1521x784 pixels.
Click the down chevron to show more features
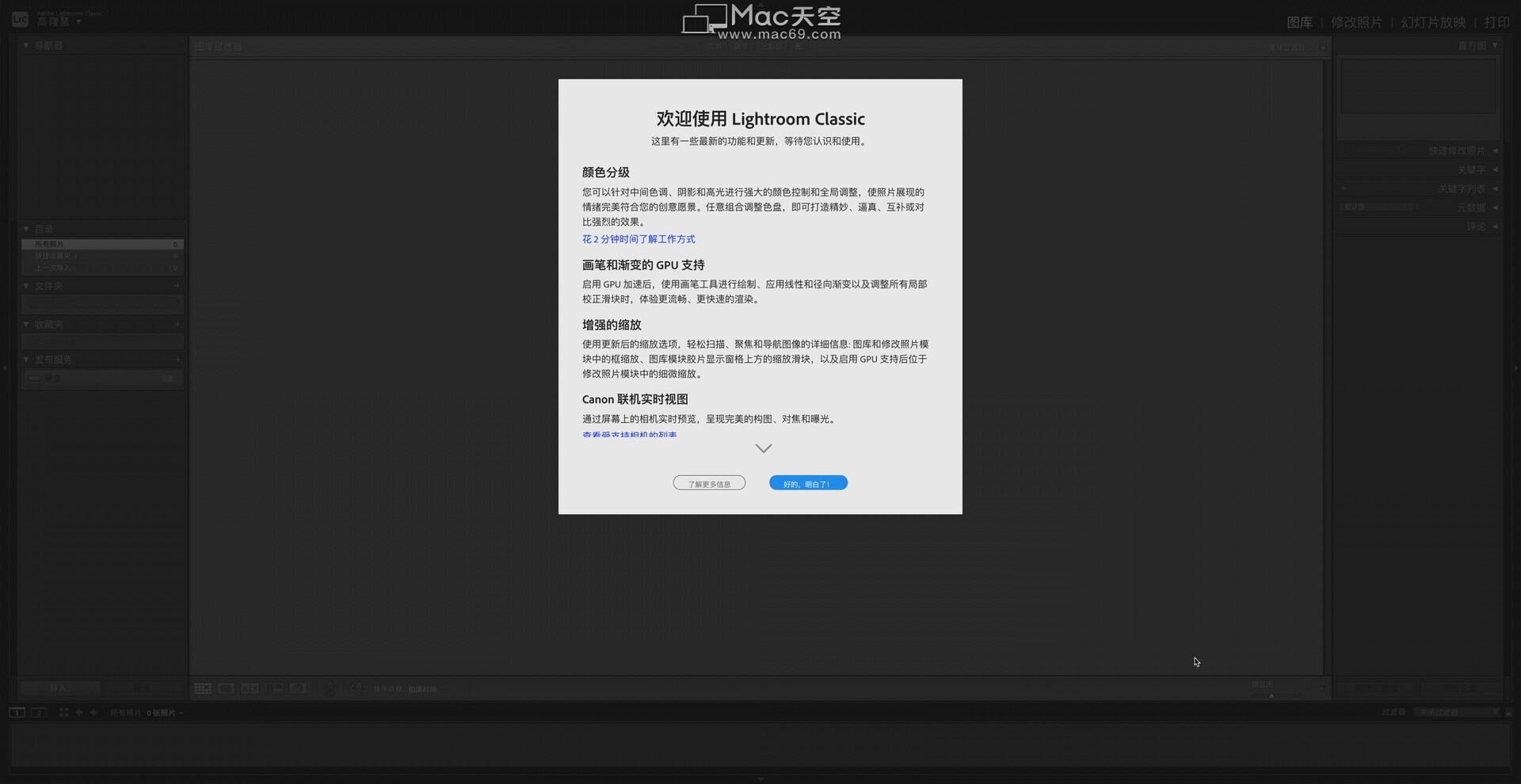[x=764, y=448]
